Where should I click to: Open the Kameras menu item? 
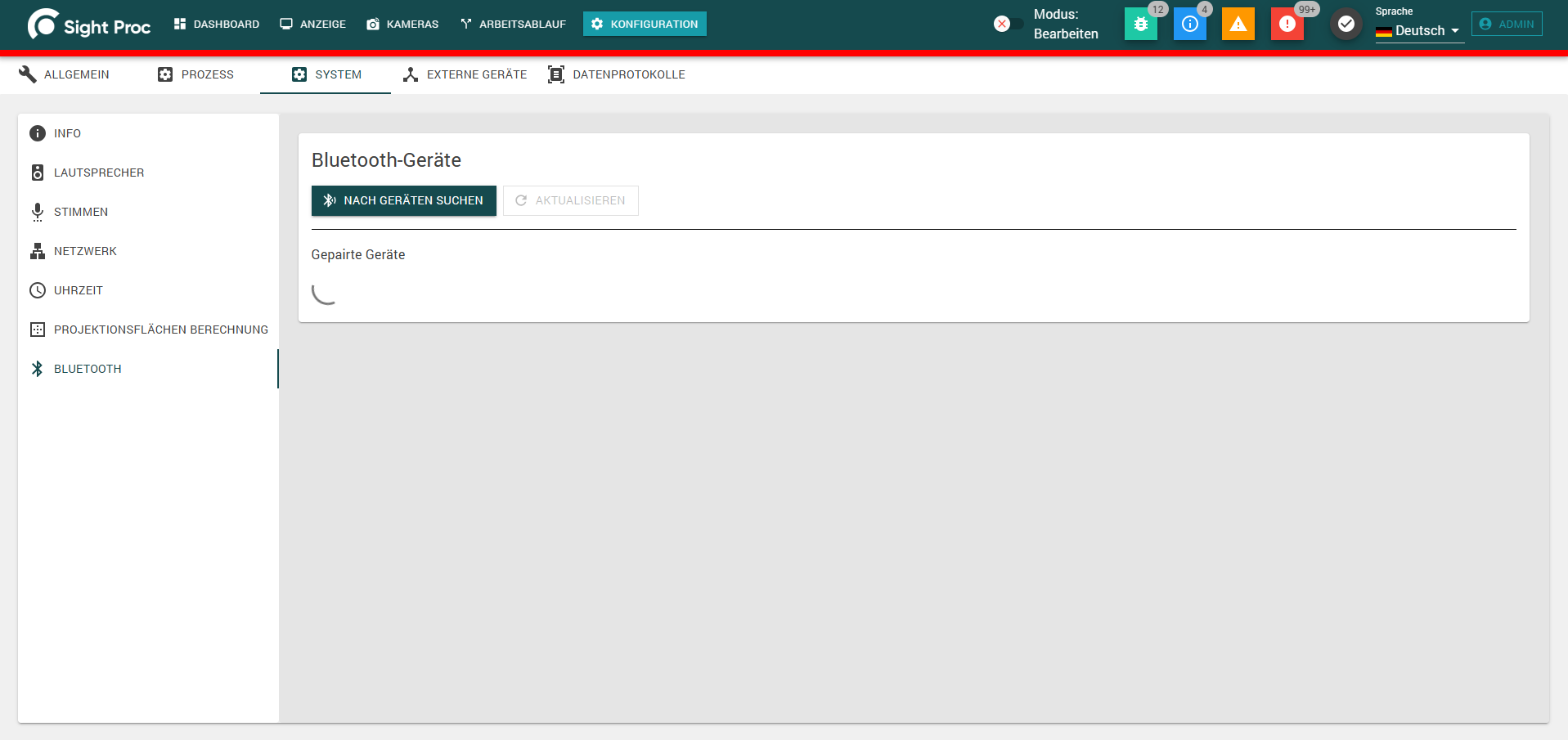coord(403,24)
